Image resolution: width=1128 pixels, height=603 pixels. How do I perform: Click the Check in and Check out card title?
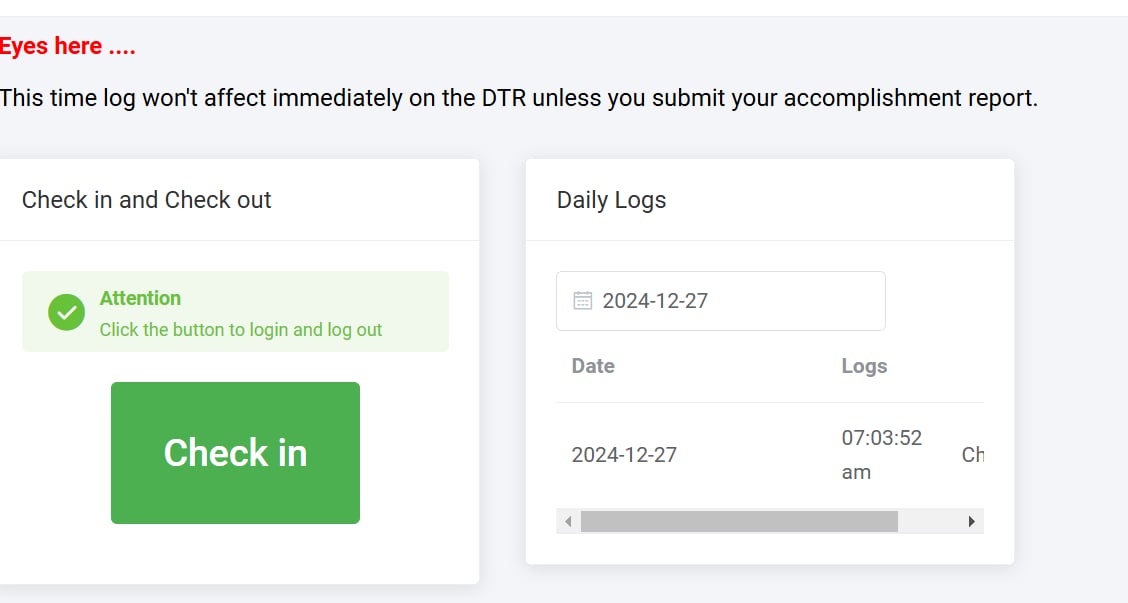147,200
